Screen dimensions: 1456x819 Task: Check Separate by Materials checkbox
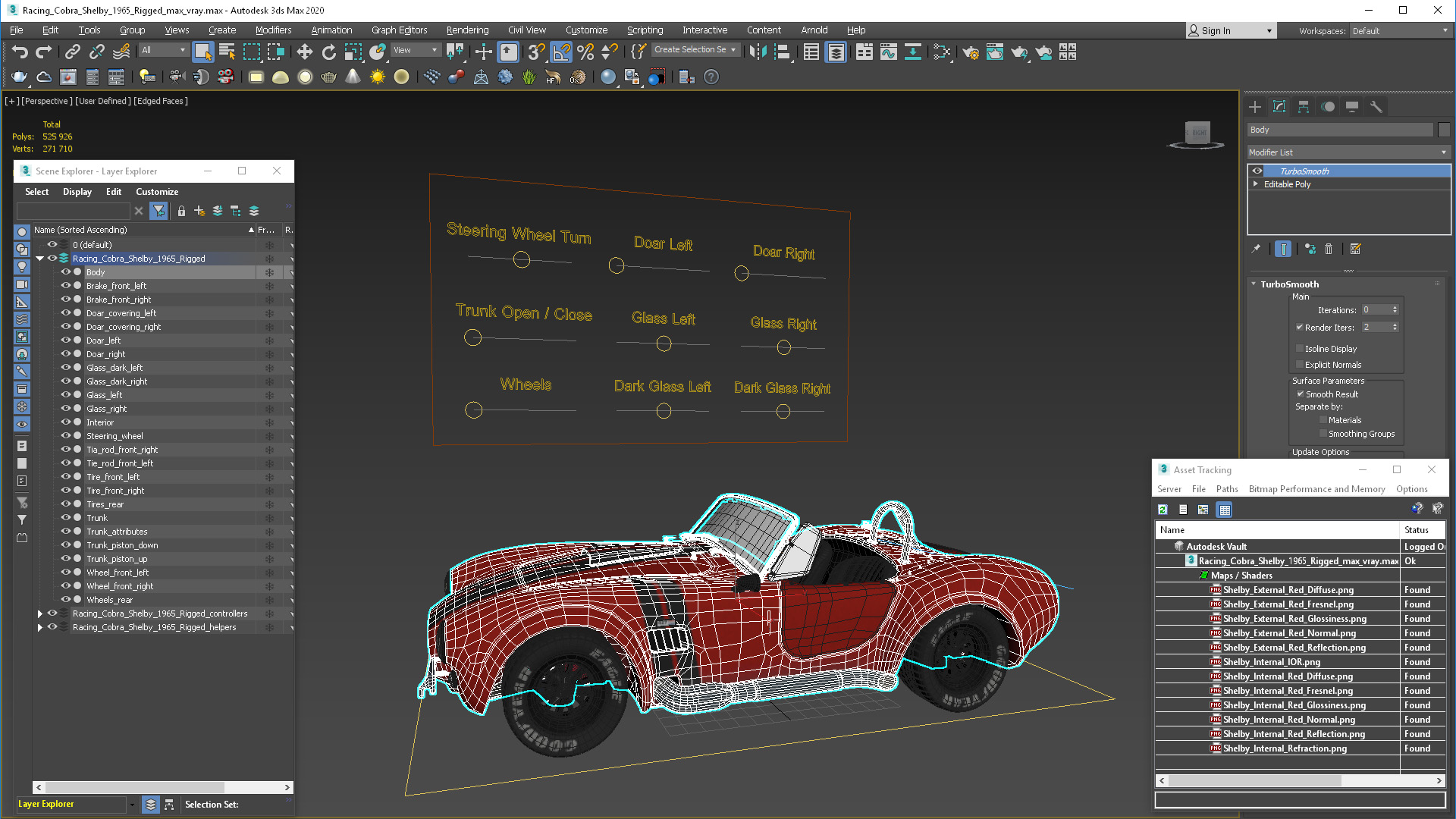pos(1323,420)
